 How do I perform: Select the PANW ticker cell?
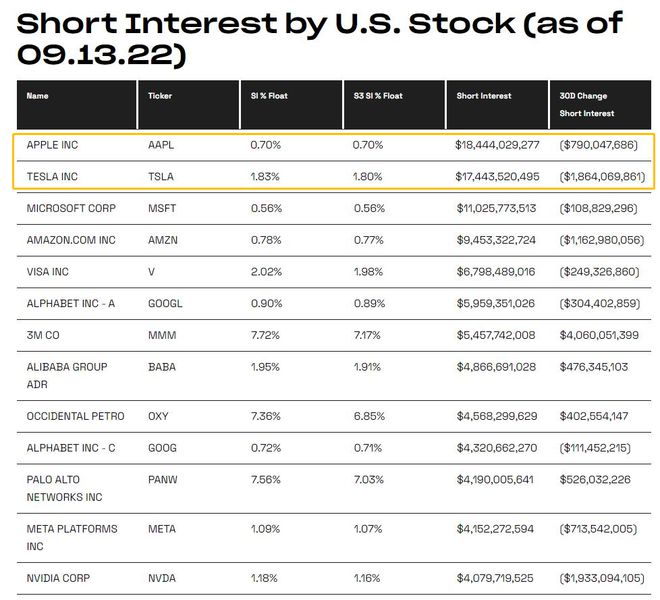coord(162,478)
